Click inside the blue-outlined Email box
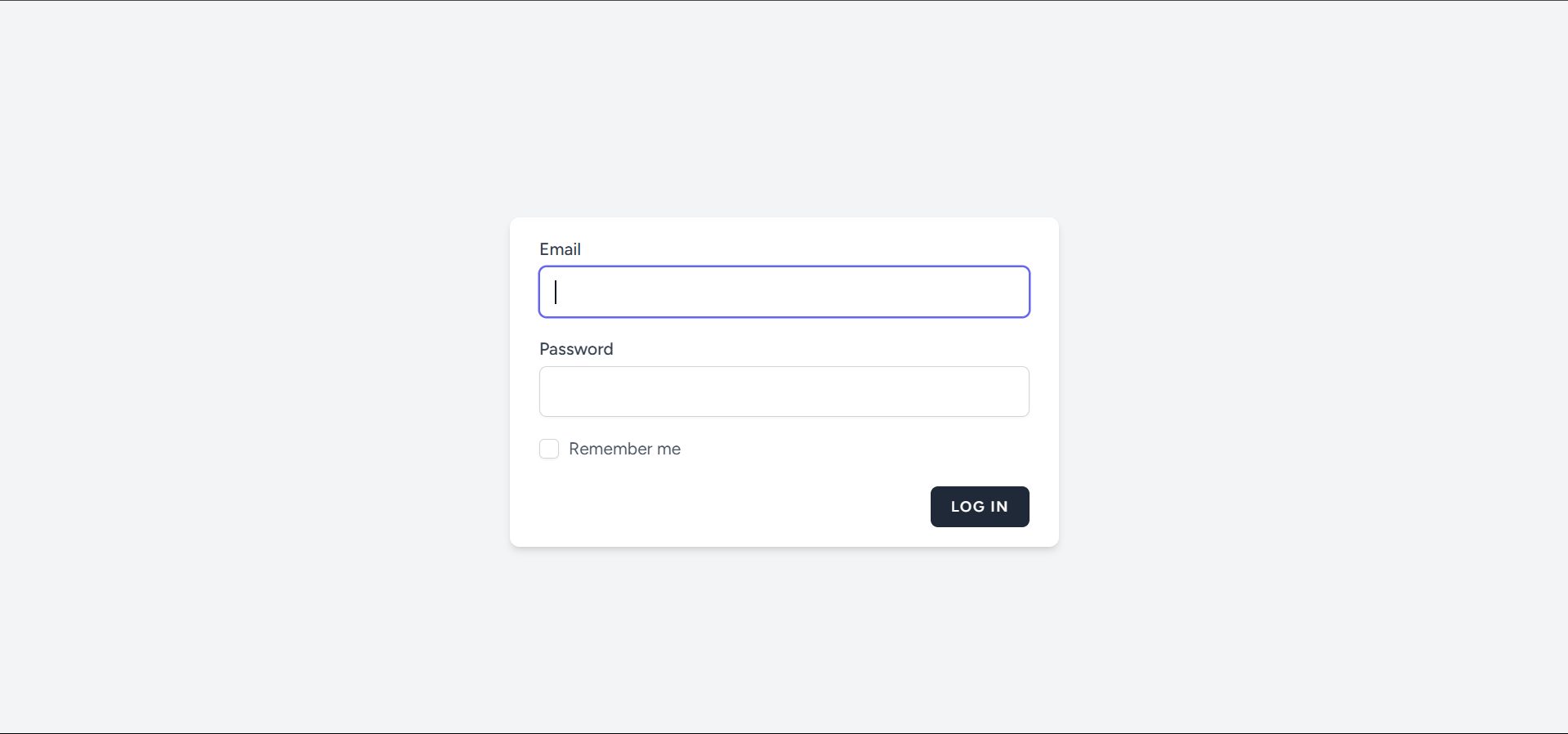The image size is (1568, 734). click(x=784, y=292)
